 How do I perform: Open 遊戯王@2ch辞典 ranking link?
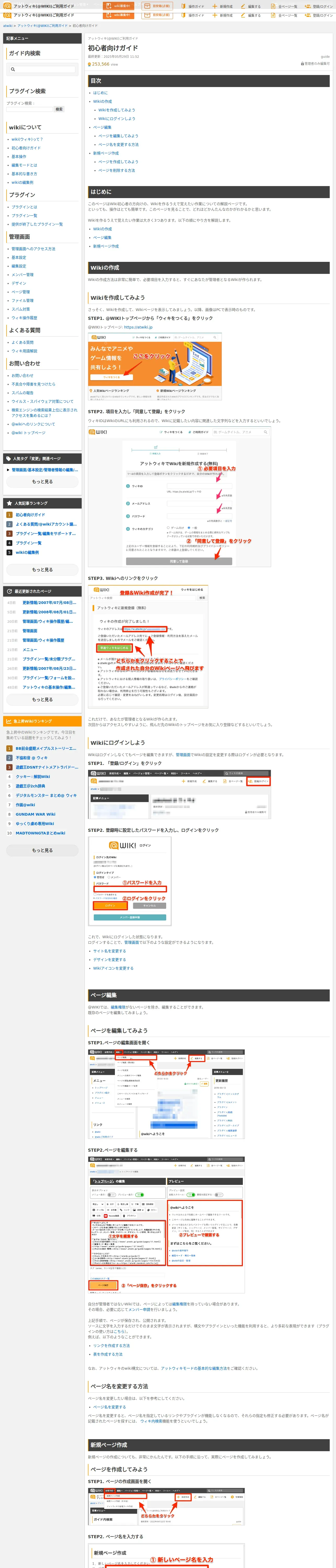click(x=31, y=786)
